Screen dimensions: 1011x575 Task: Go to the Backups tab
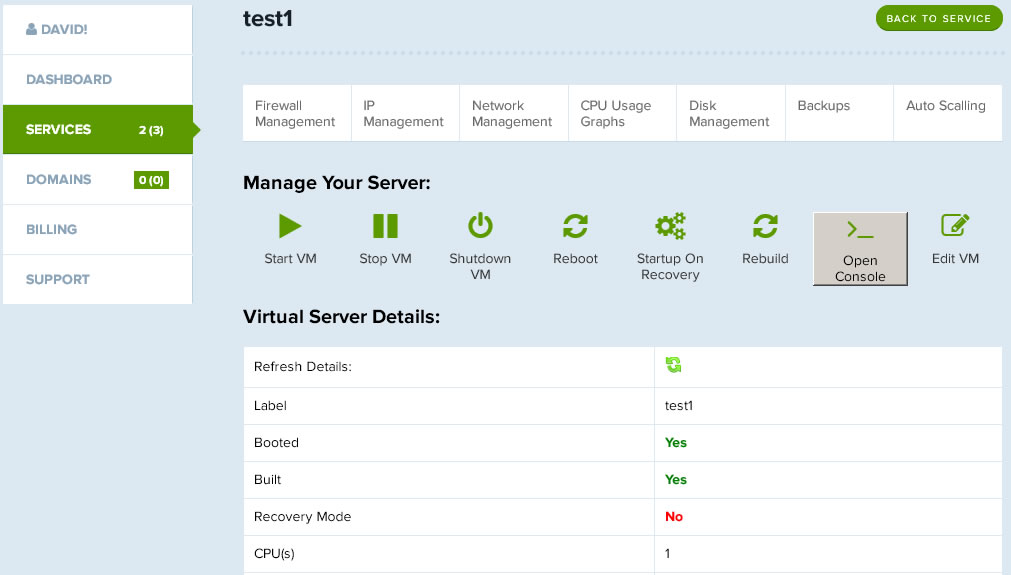pyautogui.click(x=839, y=113)
